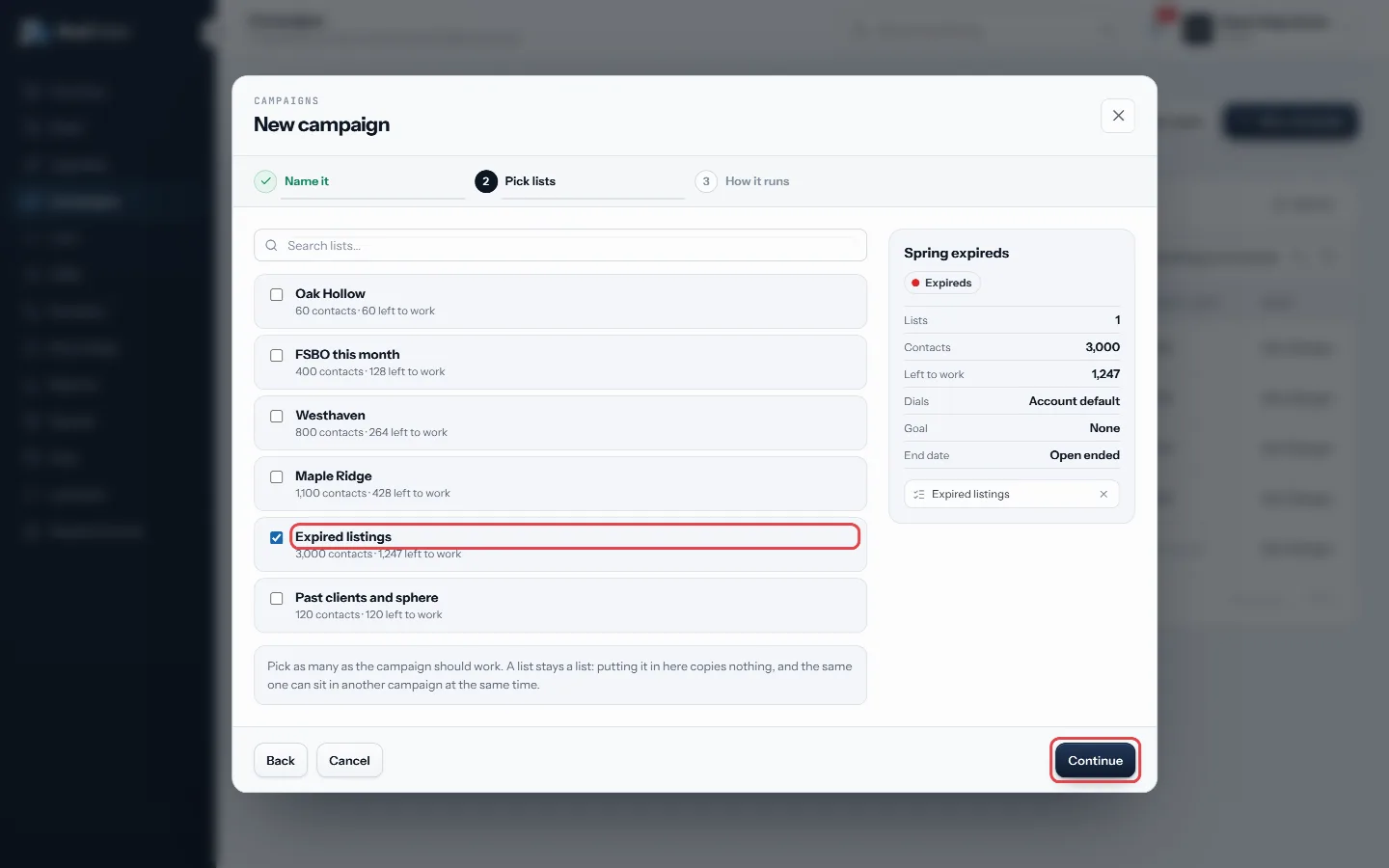Check the Oak Hollow list checkbox

(277, 294)
